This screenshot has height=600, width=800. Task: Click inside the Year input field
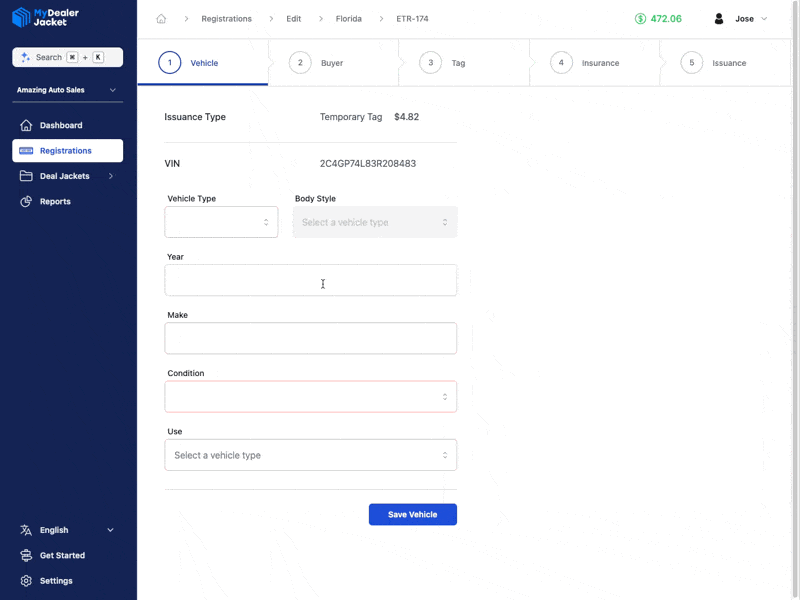coord(310,280)
